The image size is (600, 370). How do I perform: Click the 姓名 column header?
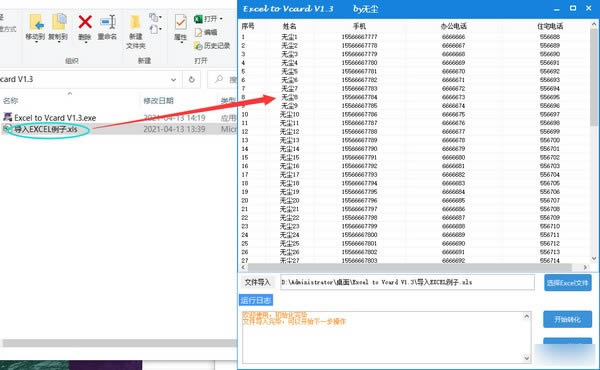pyautogui.click(x=289, y=26)
